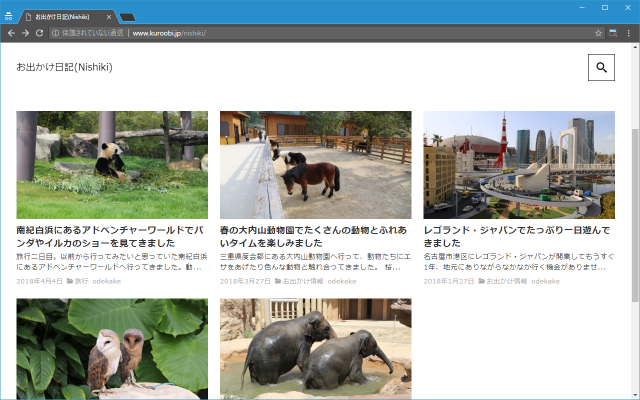Viewport: 640px width, 400px height.
Task: Reload the page with refresh icon
Action: pyautogui.click(x=39, y=33)
